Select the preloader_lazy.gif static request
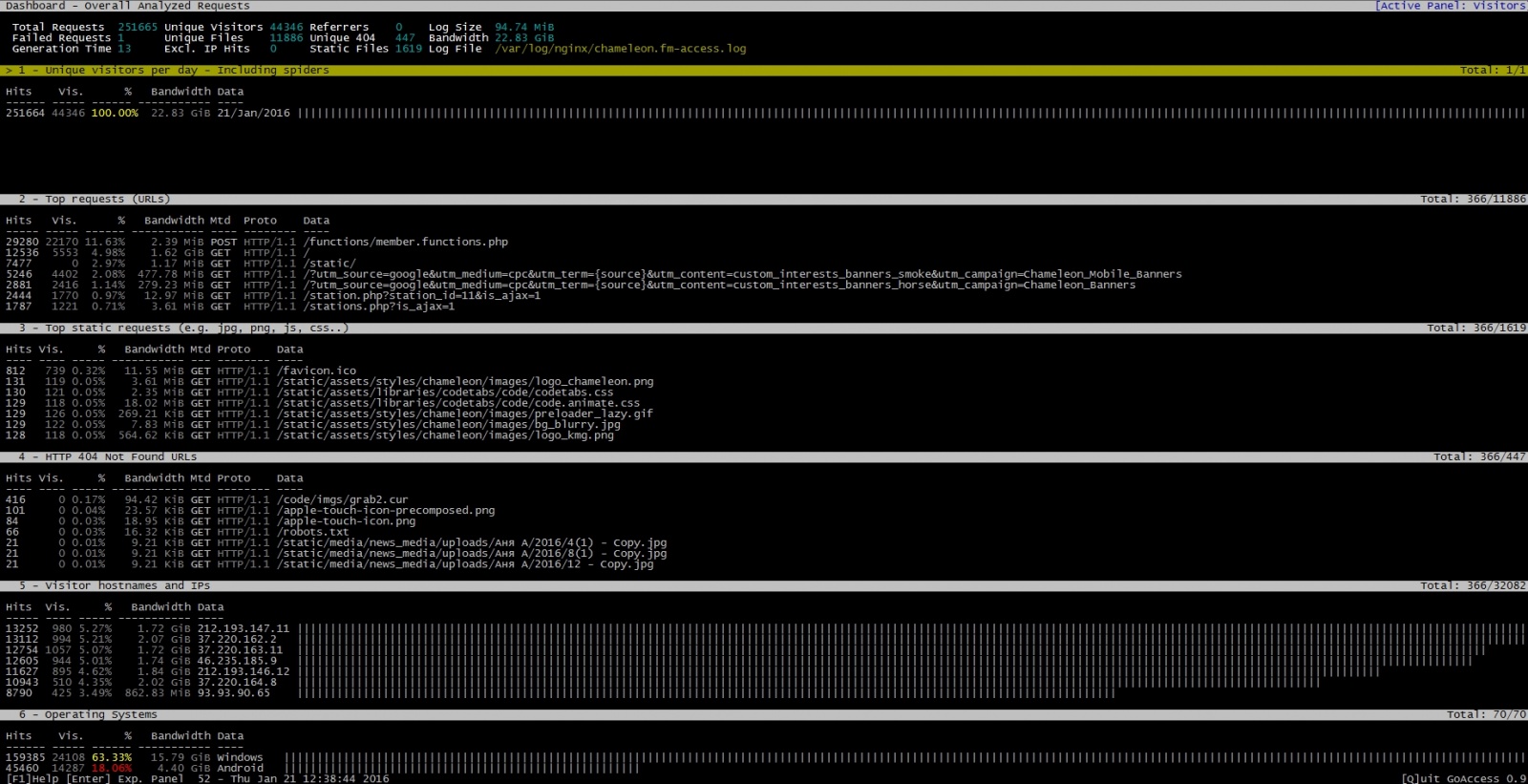The image size is (1528, 784). click(465, 414)
